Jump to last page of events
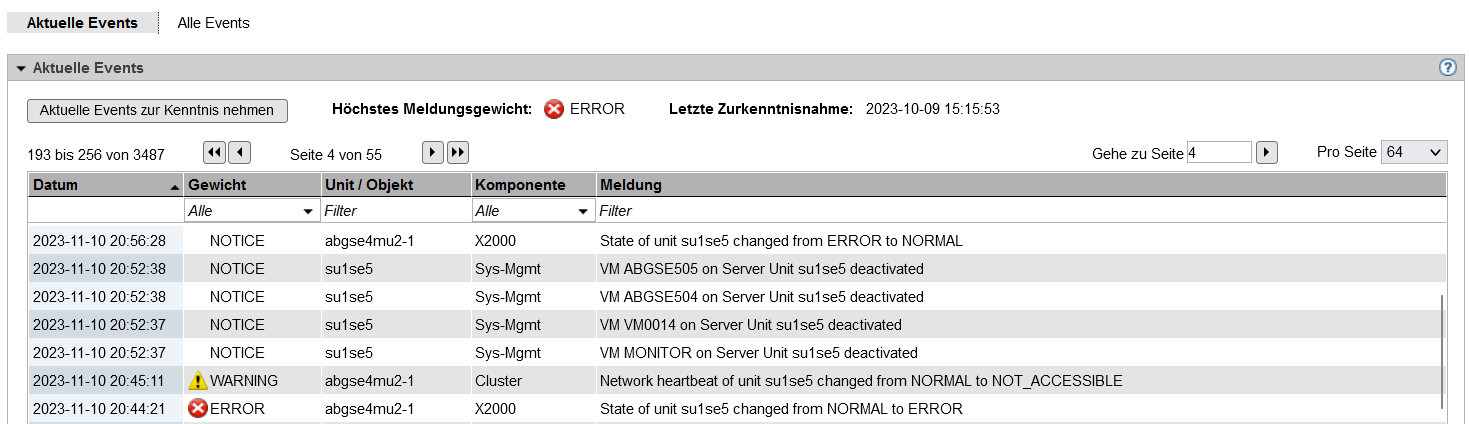Image resolution: width=1469 pixels, height=424 pixels. (x=457, y=152)
